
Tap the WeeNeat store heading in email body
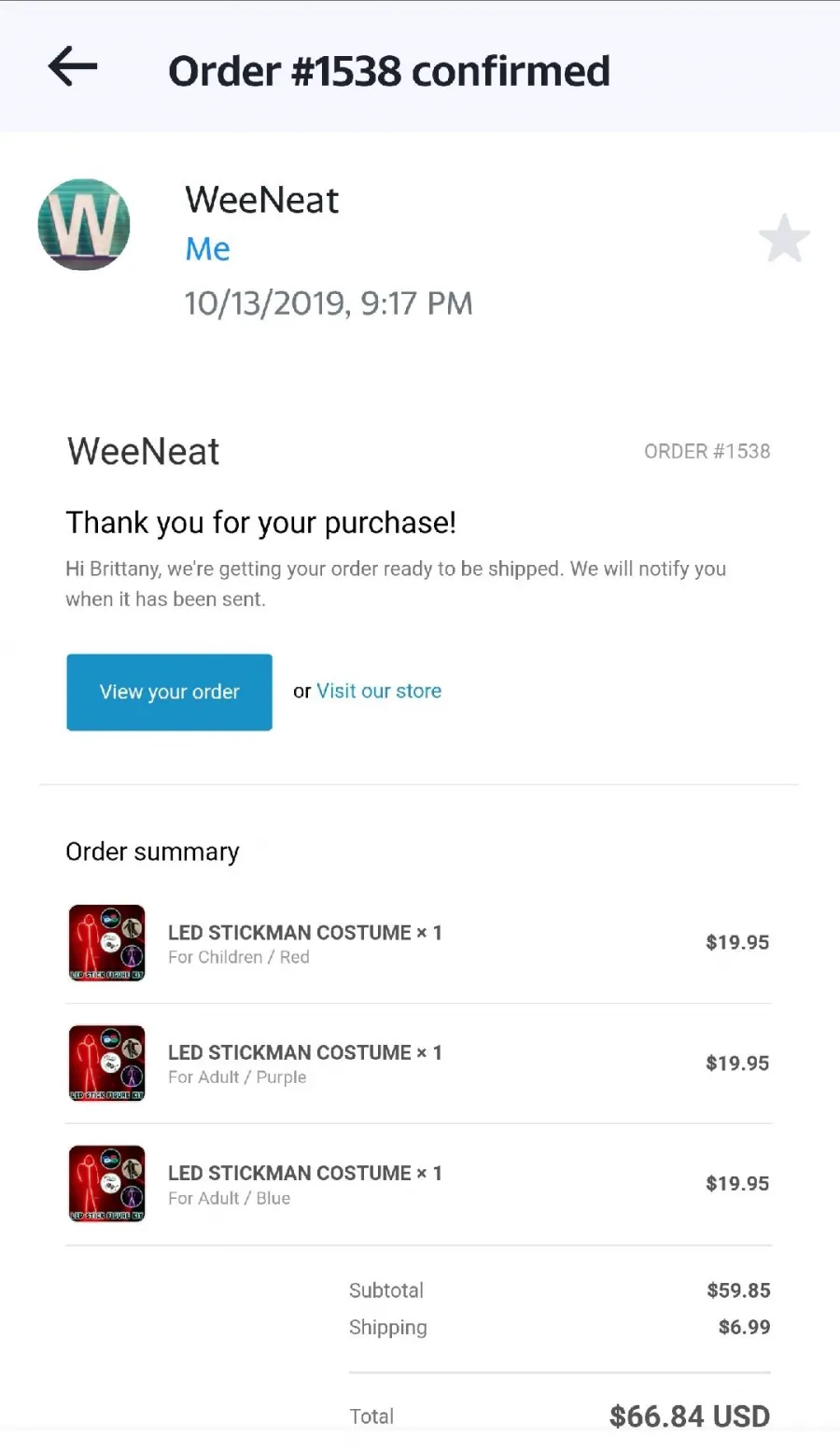point(143,452)
